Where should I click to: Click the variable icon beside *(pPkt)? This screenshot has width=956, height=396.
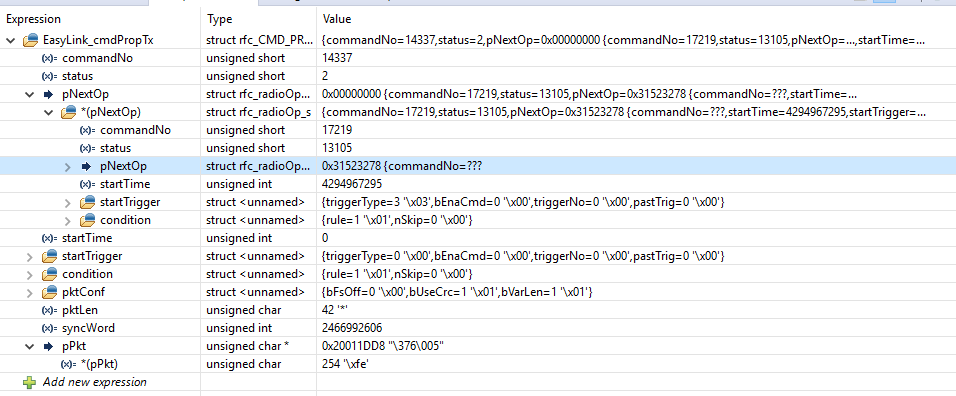pos(68,364)
